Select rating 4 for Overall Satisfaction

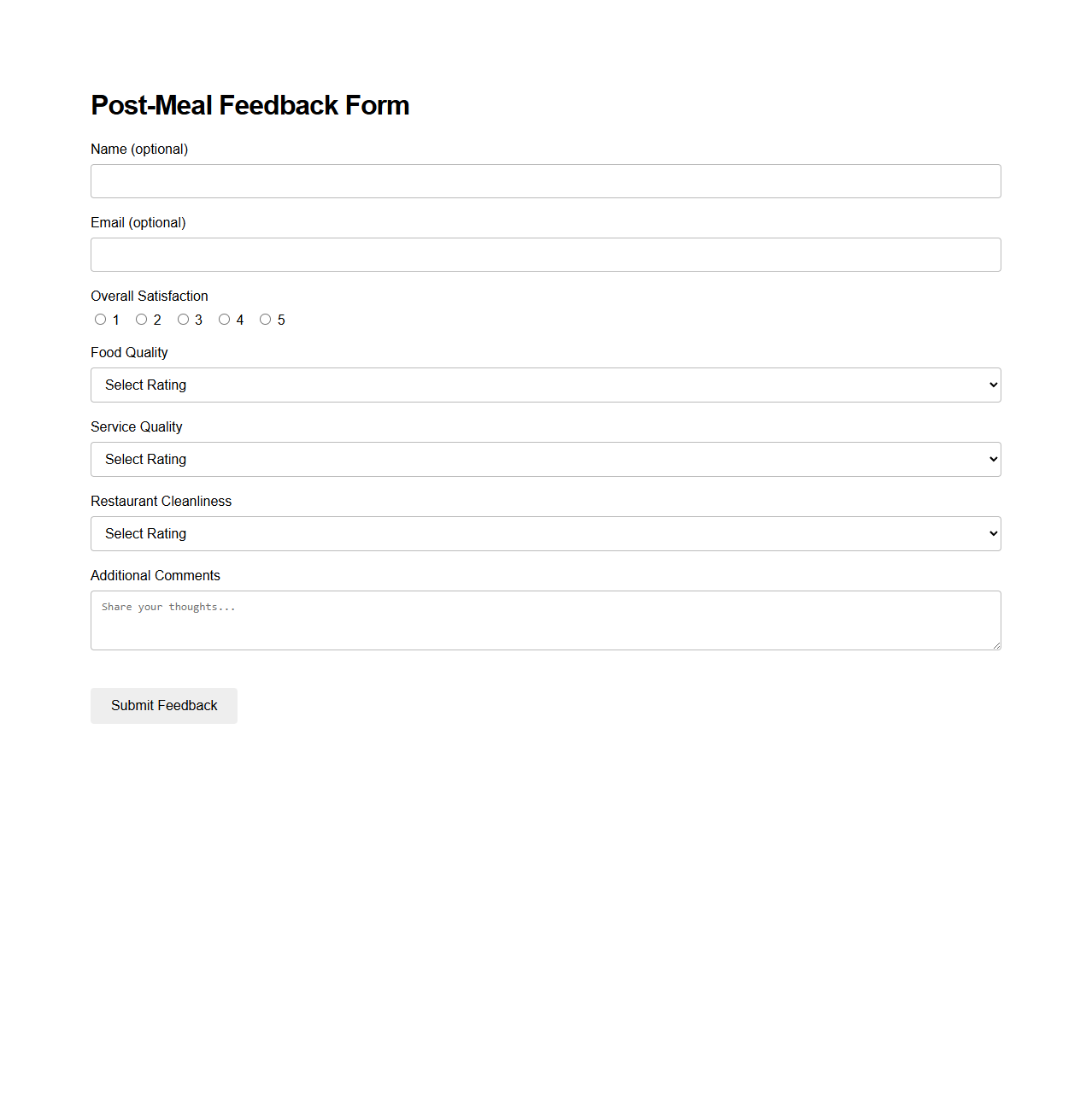pyautogui.click(x=224, y=319)
